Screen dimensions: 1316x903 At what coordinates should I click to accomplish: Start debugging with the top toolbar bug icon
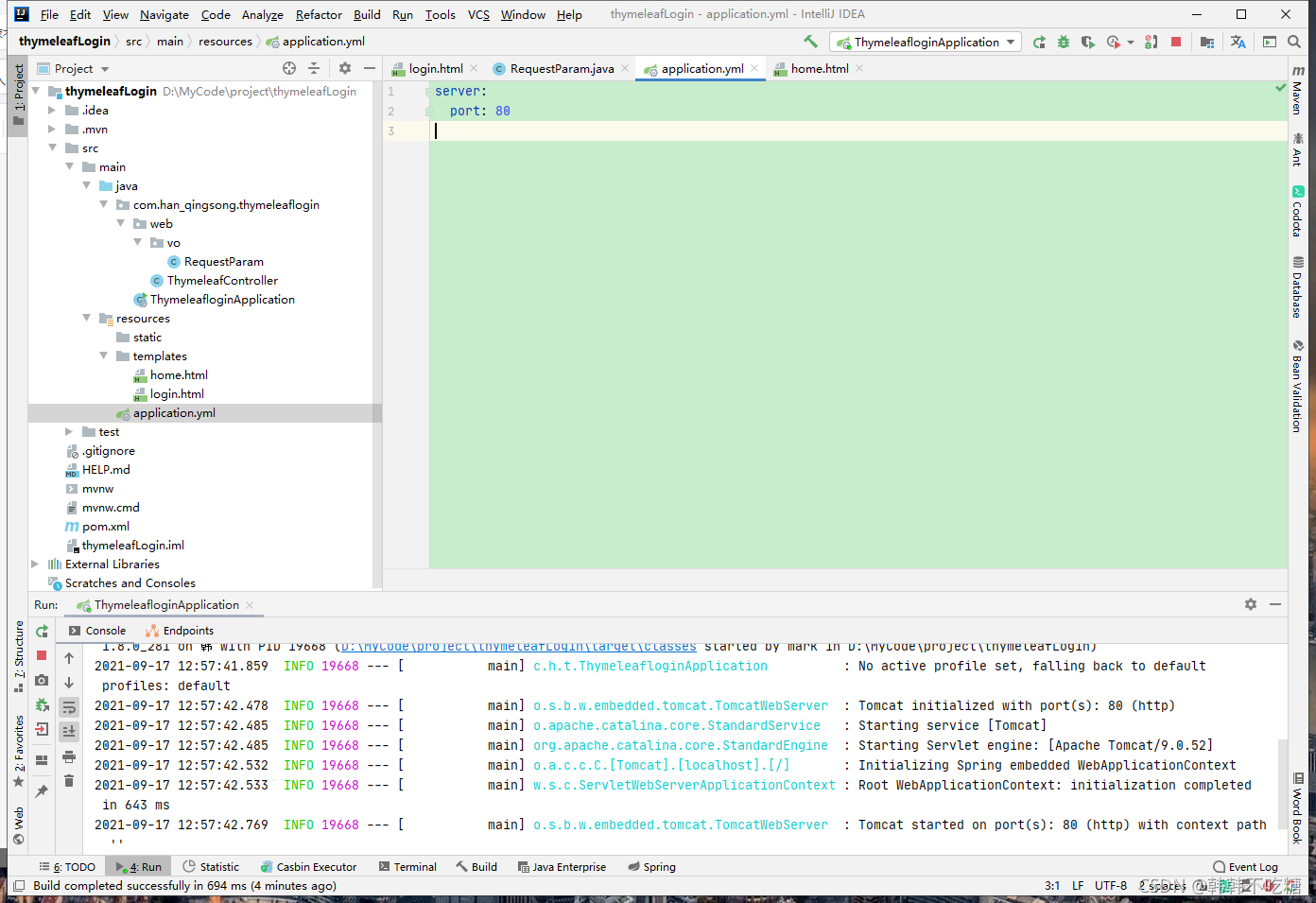click(x=1064, y=42)
